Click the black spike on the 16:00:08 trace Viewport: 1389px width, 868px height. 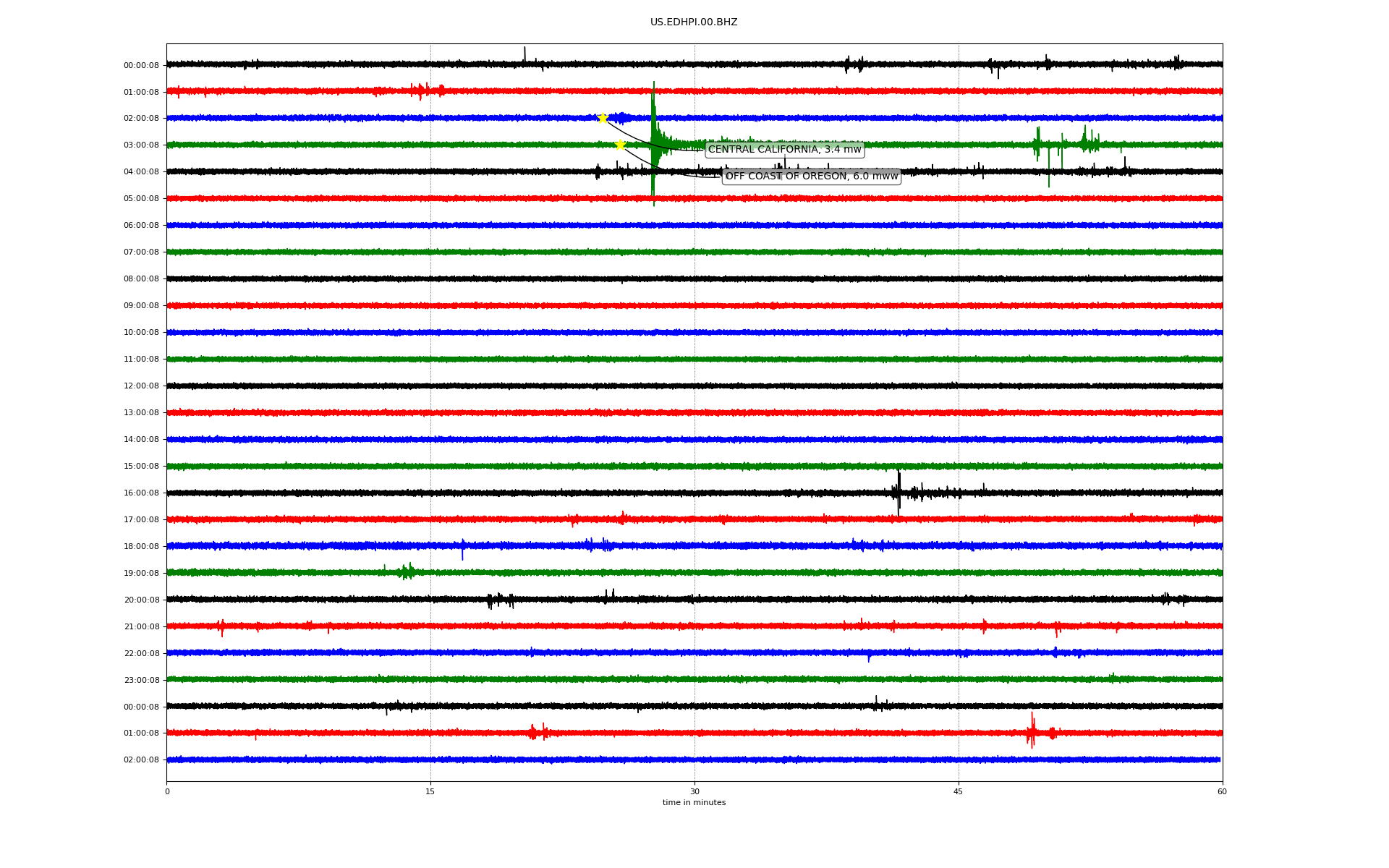[899, 492]
